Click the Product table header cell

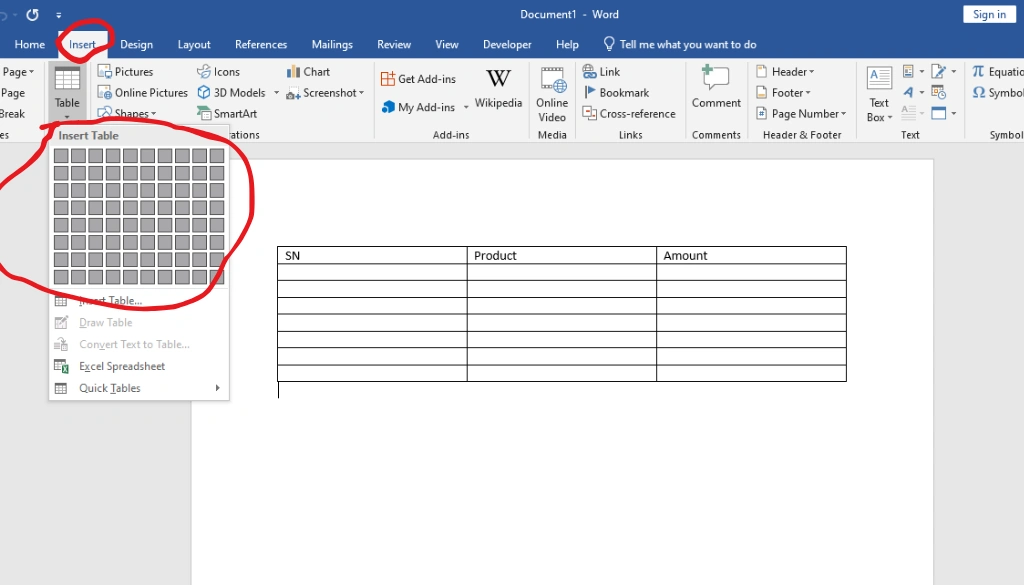562,255
